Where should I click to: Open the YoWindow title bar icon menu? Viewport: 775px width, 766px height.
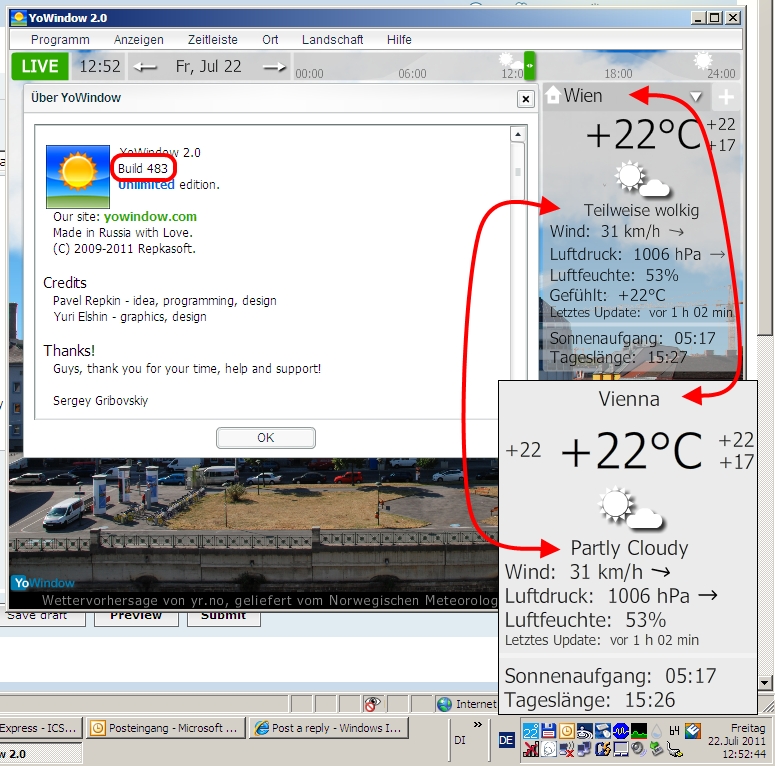(x=18, y=18)
